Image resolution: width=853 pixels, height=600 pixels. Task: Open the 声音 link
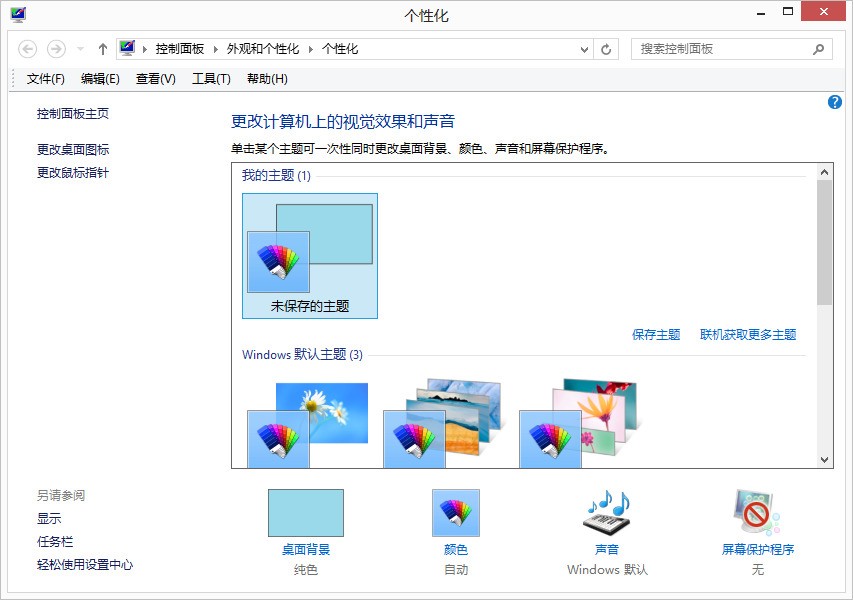coord(607,549)
